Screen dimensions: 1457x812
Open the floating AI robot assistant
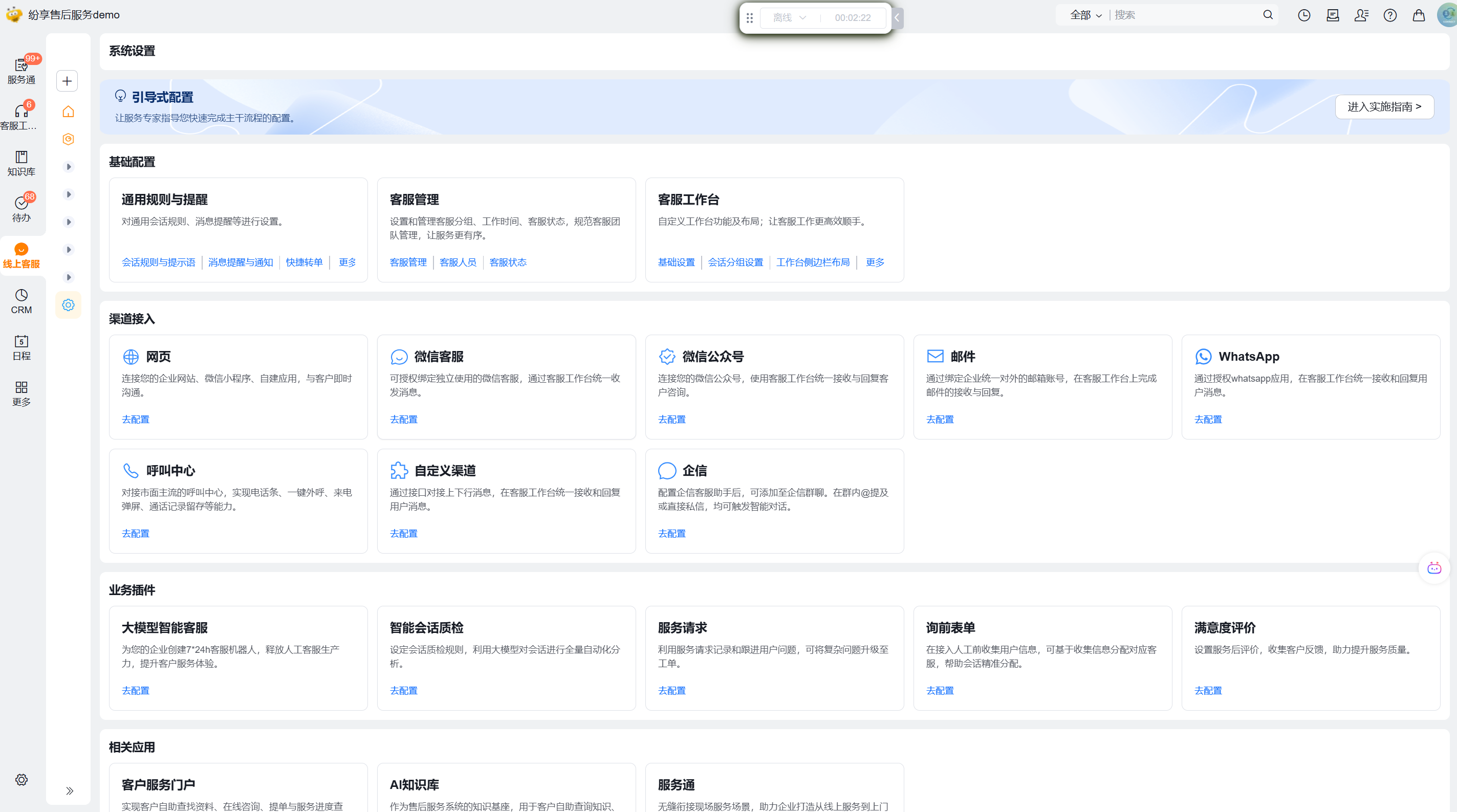coord(1434,568)
